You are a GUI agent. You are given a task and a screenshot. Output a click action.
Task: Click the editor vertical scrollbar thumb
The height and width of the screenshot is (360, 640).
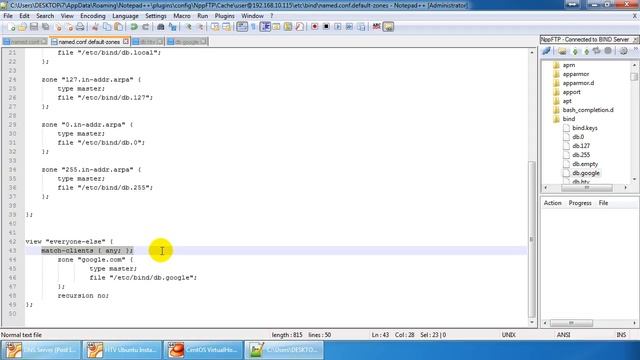tap(531, 239)
